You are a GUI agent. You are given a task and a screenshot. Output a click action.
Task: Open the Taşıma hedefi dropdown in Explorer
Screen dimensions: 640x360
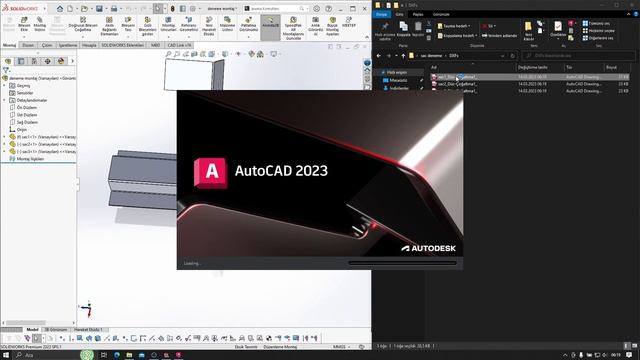click(x=454, y=26)
